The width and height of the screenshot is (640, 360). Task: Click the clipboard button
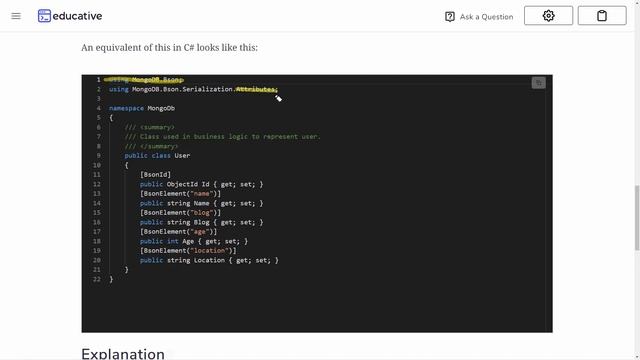(x=602, y=16)
